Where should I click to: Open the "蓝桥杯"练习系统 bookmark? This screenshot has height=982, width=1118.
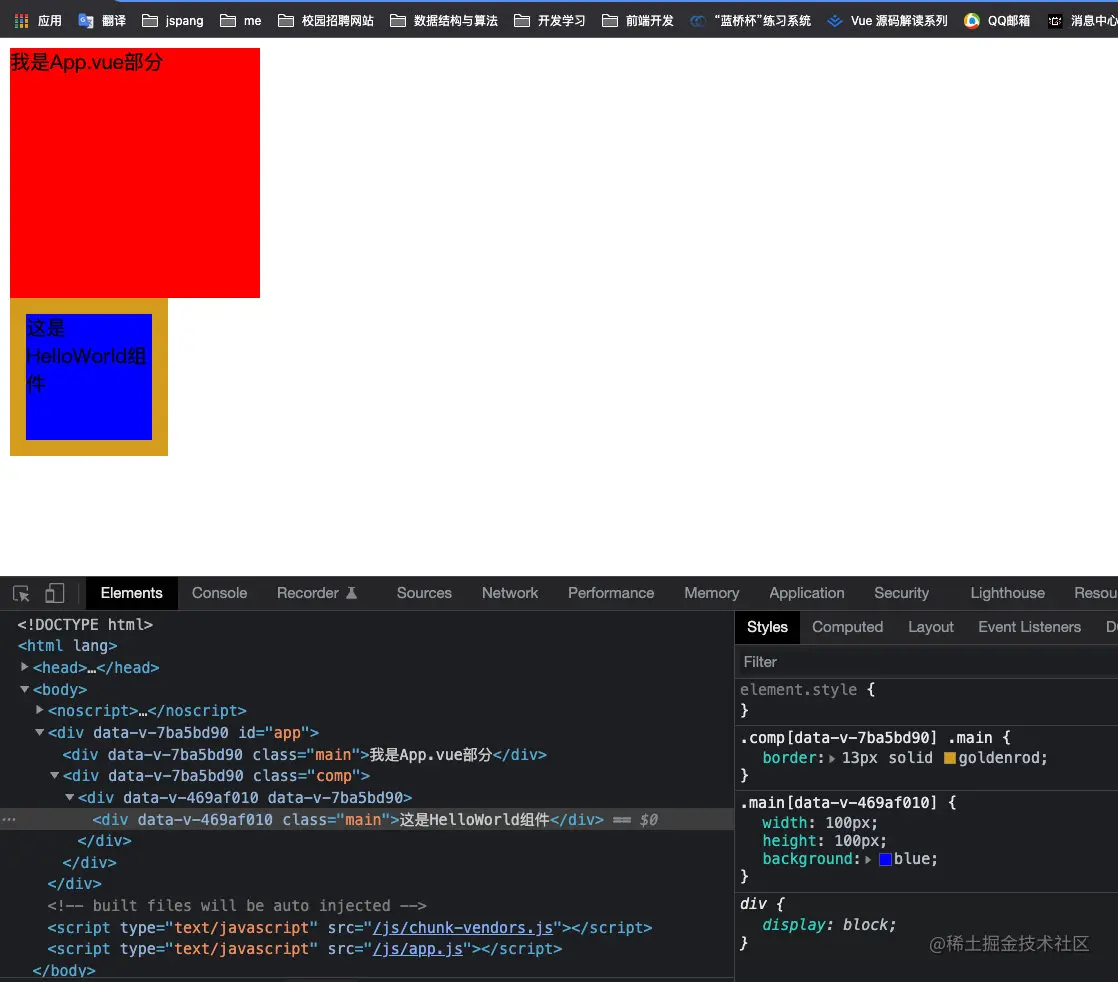(x=751, y=21)
